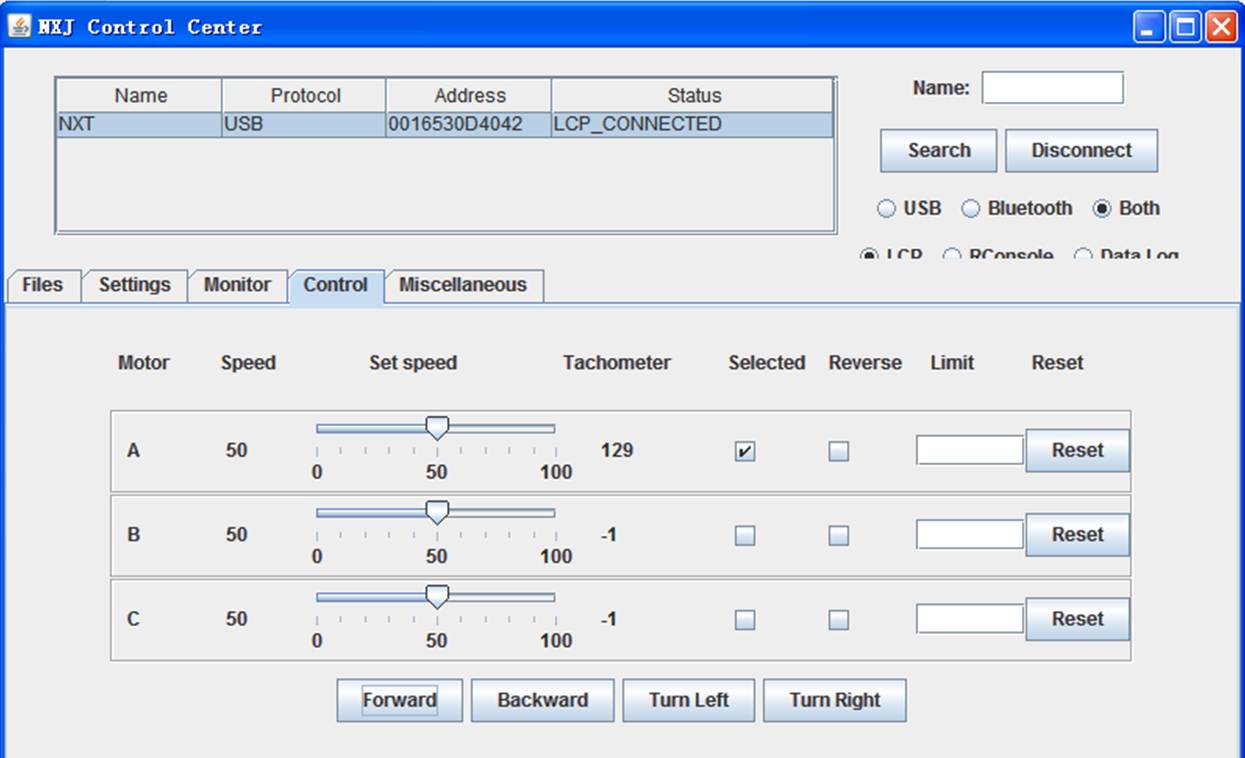Click the Turn Right button
This screenshot has height=758, width=1245.
click(x=835, y=700)
